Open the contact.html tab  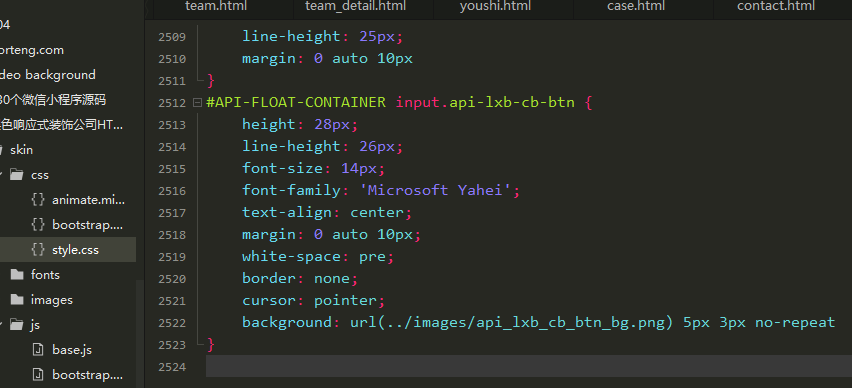point(775,7)
